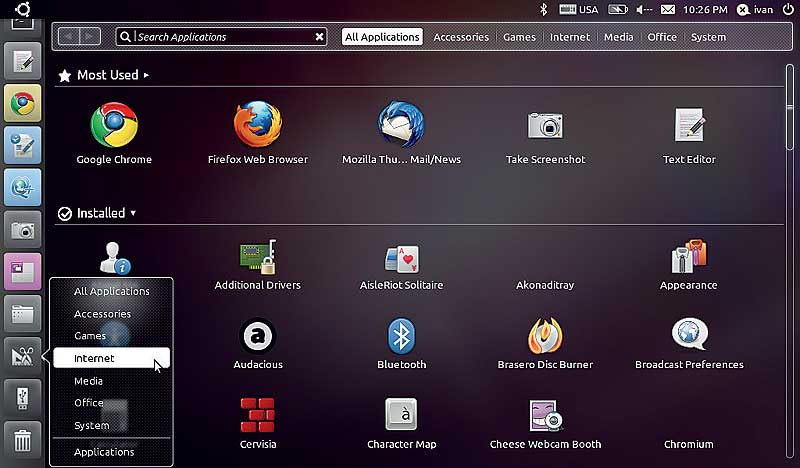Image resolution: width=800 pixels, height=468 pixels.
Task: Open Appearance settings
Action: click(689, 265)
